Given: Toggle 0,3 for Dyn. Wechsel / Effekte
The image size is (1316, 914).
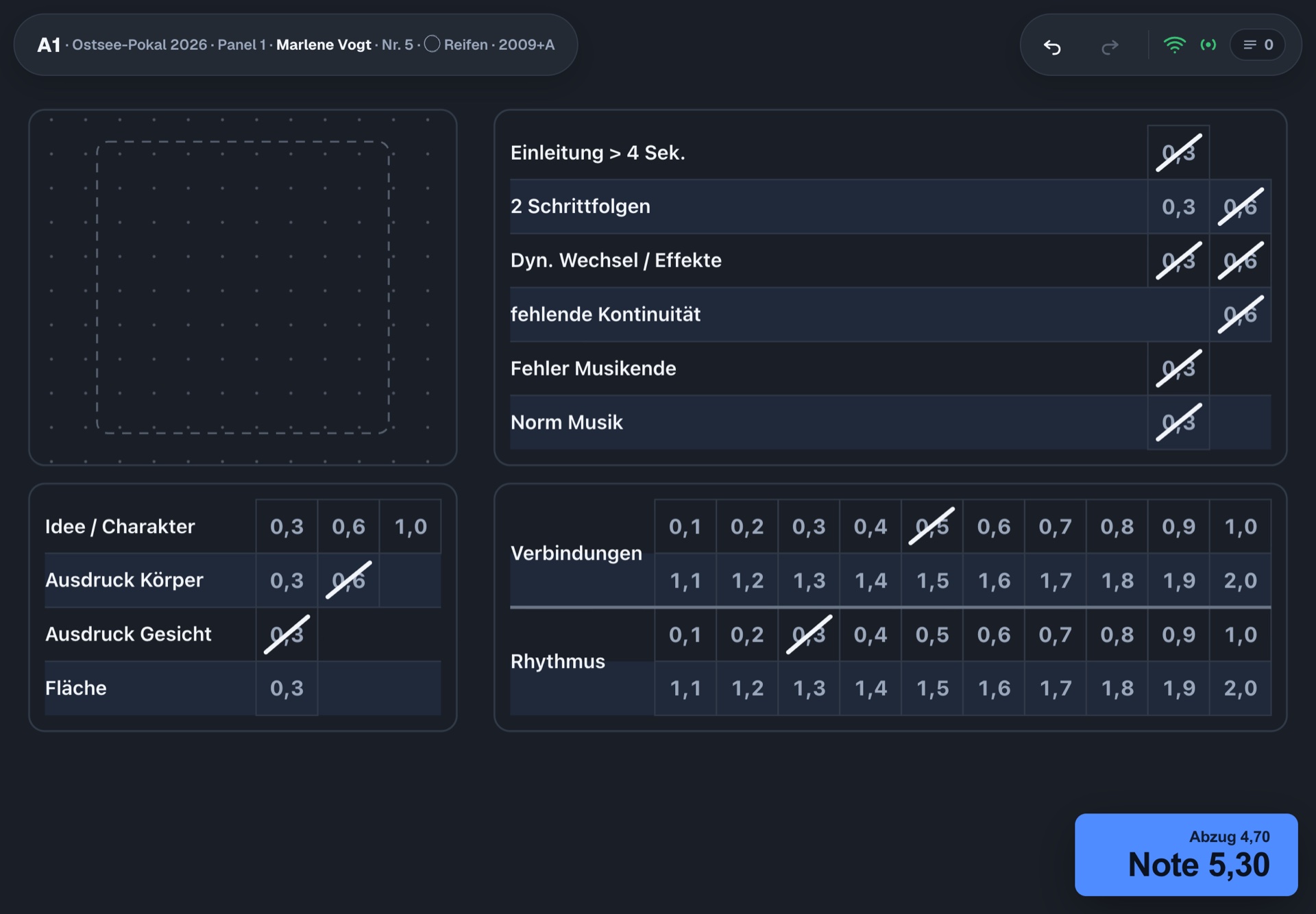Looking at the screenshot, I should point(1178,260).
